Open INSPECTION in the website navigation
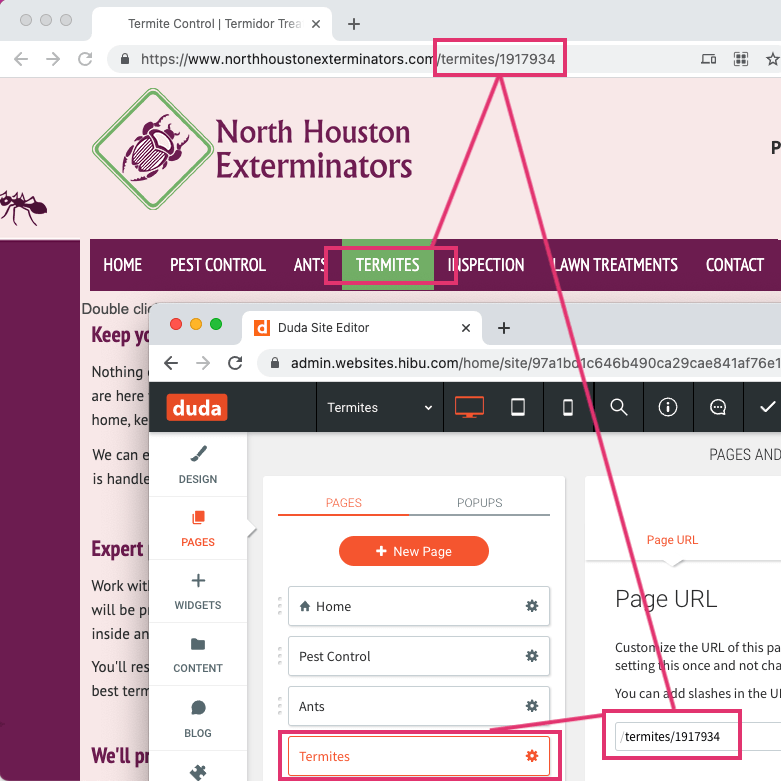 click(486, 265)
